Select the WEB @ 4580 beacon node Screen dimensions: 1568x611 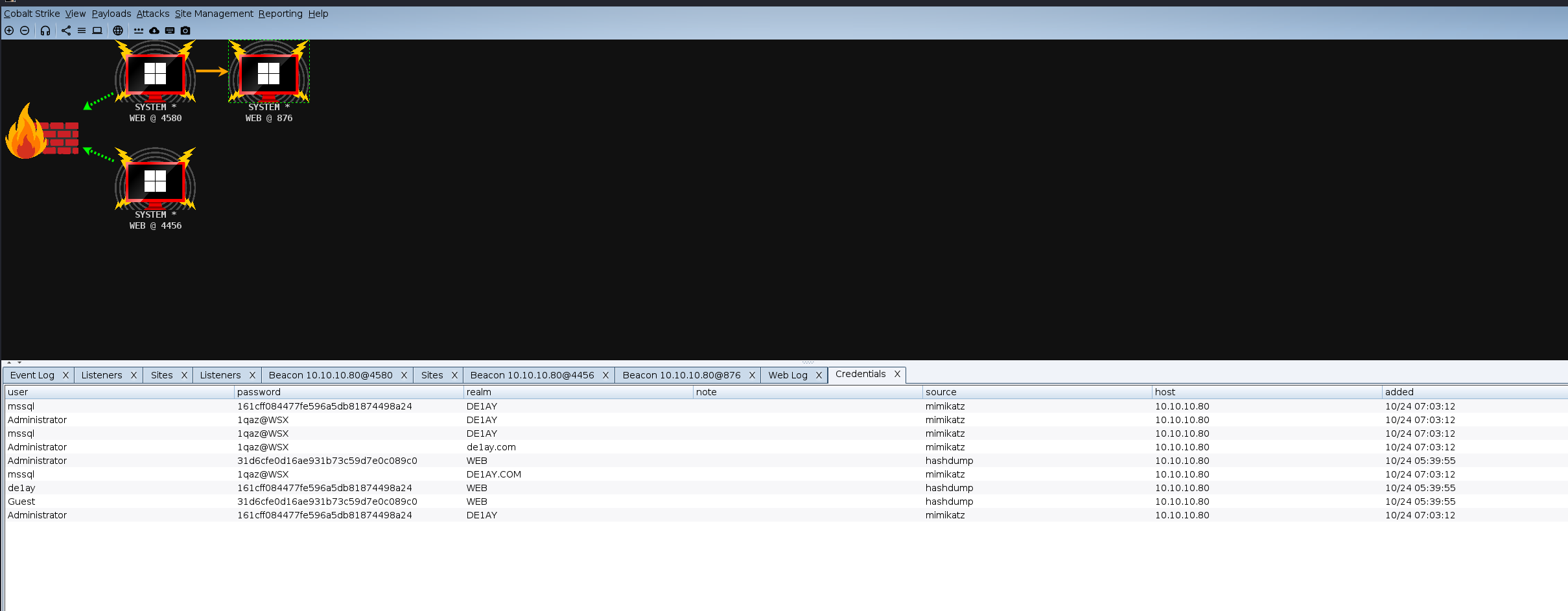(156, 81)
